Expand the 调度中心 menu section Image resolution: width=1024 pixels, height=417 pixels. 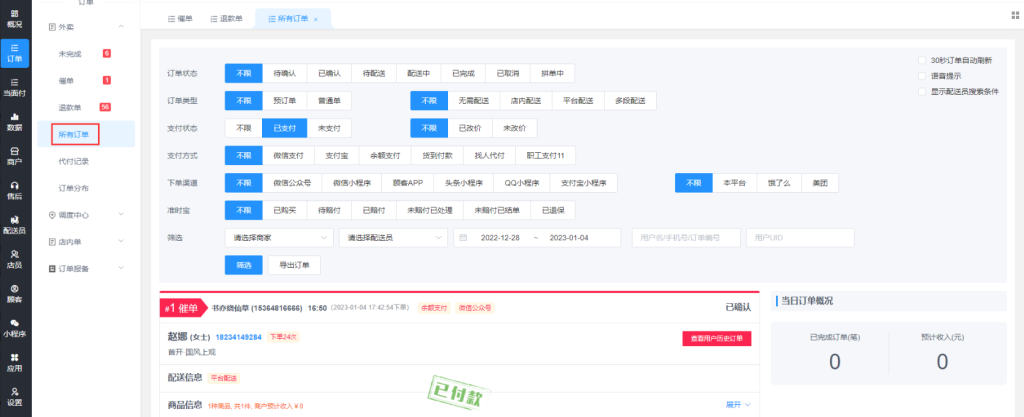tap(90, 214)
